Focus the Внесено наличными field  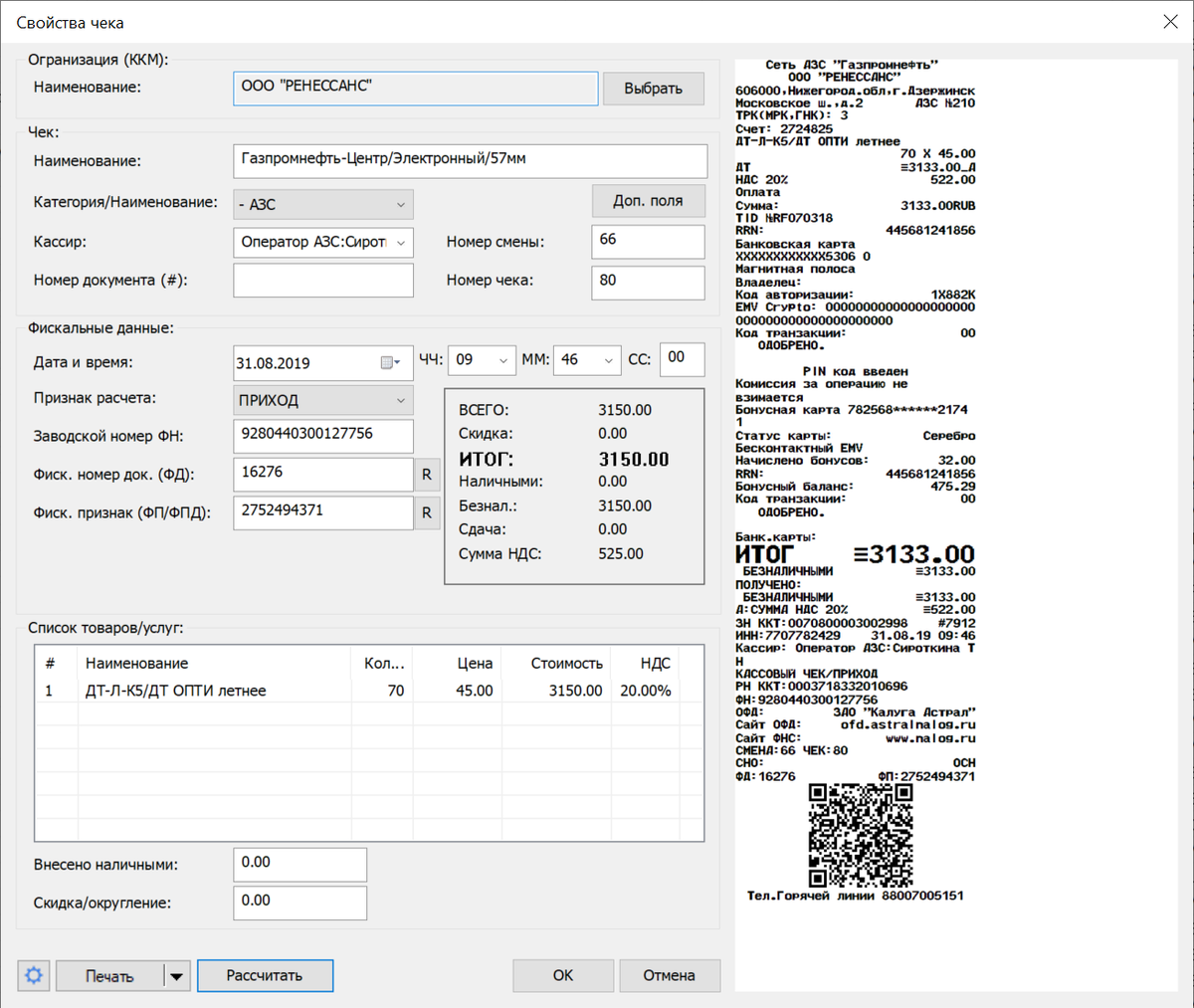click(299, 865)
